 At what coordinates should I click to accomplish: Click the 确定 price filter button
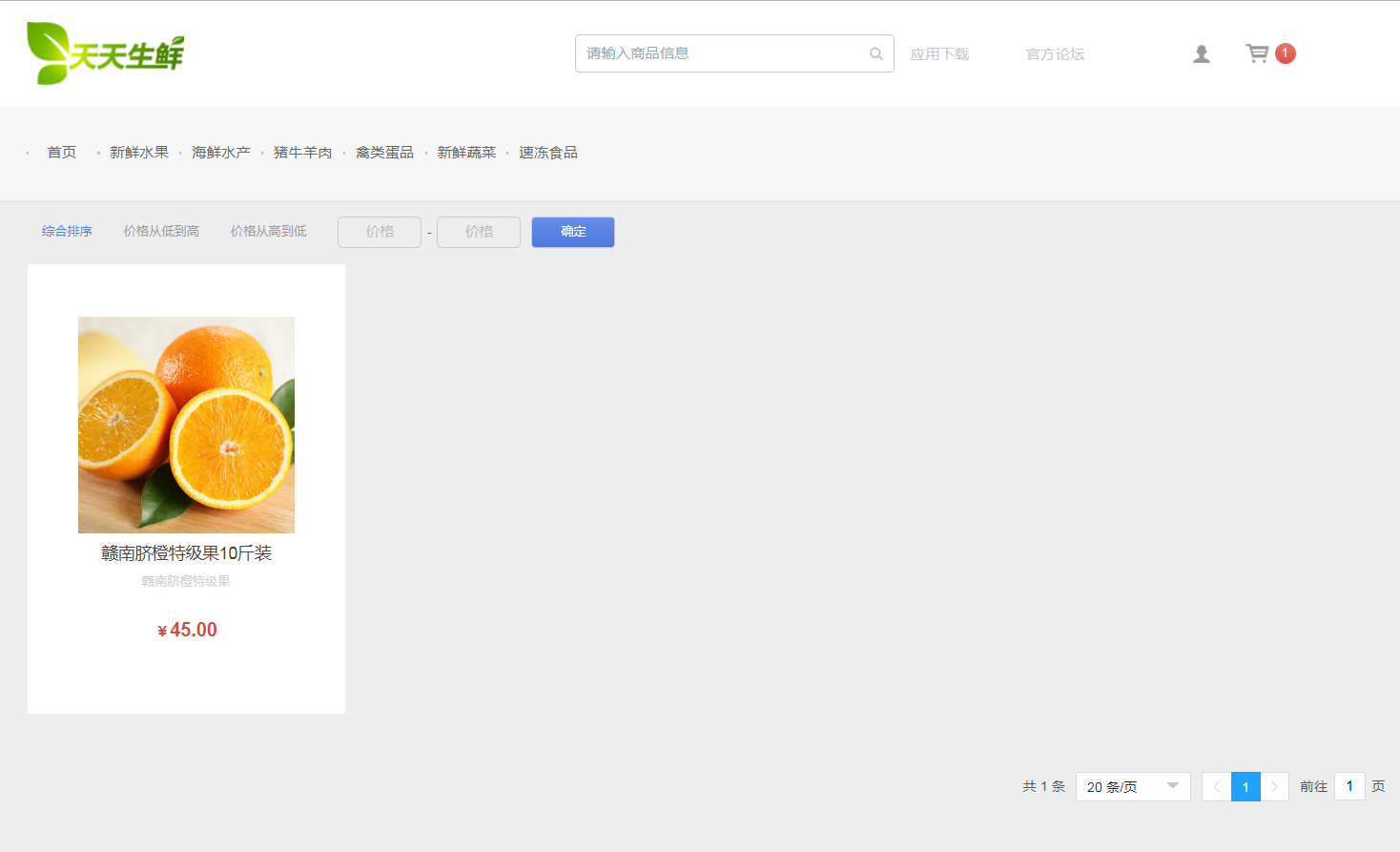[573, 232]
